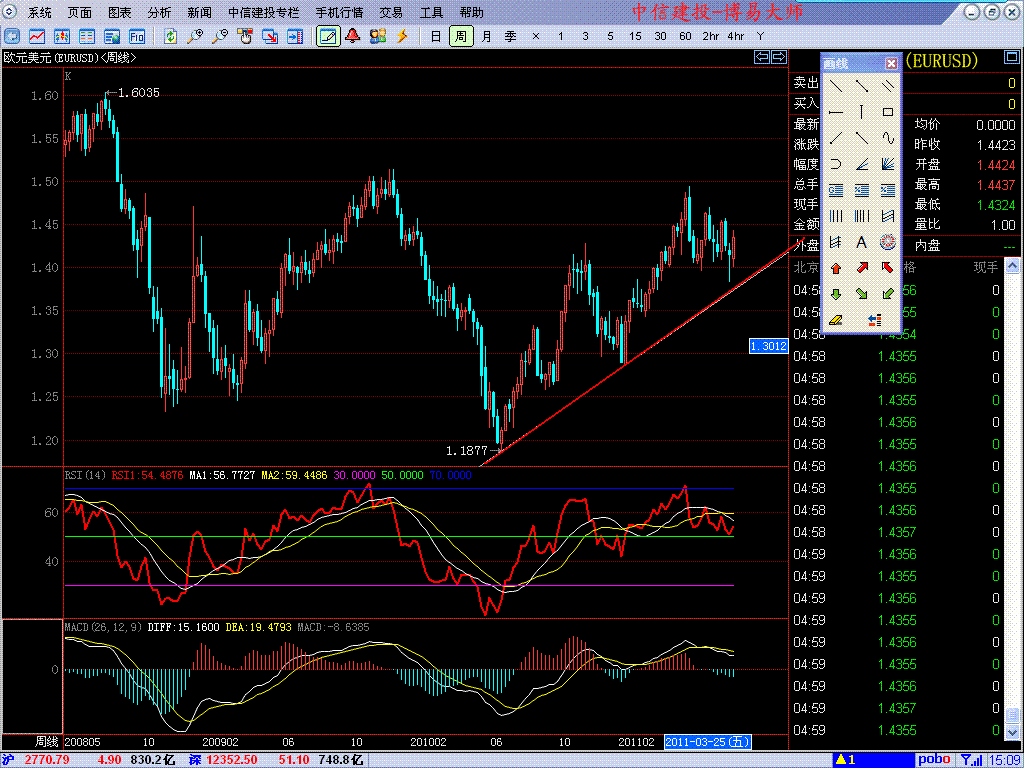This screenshot has width=1024, height=768.
Task: Click the alarm bell toolbar icon
Action: [352, 37]
